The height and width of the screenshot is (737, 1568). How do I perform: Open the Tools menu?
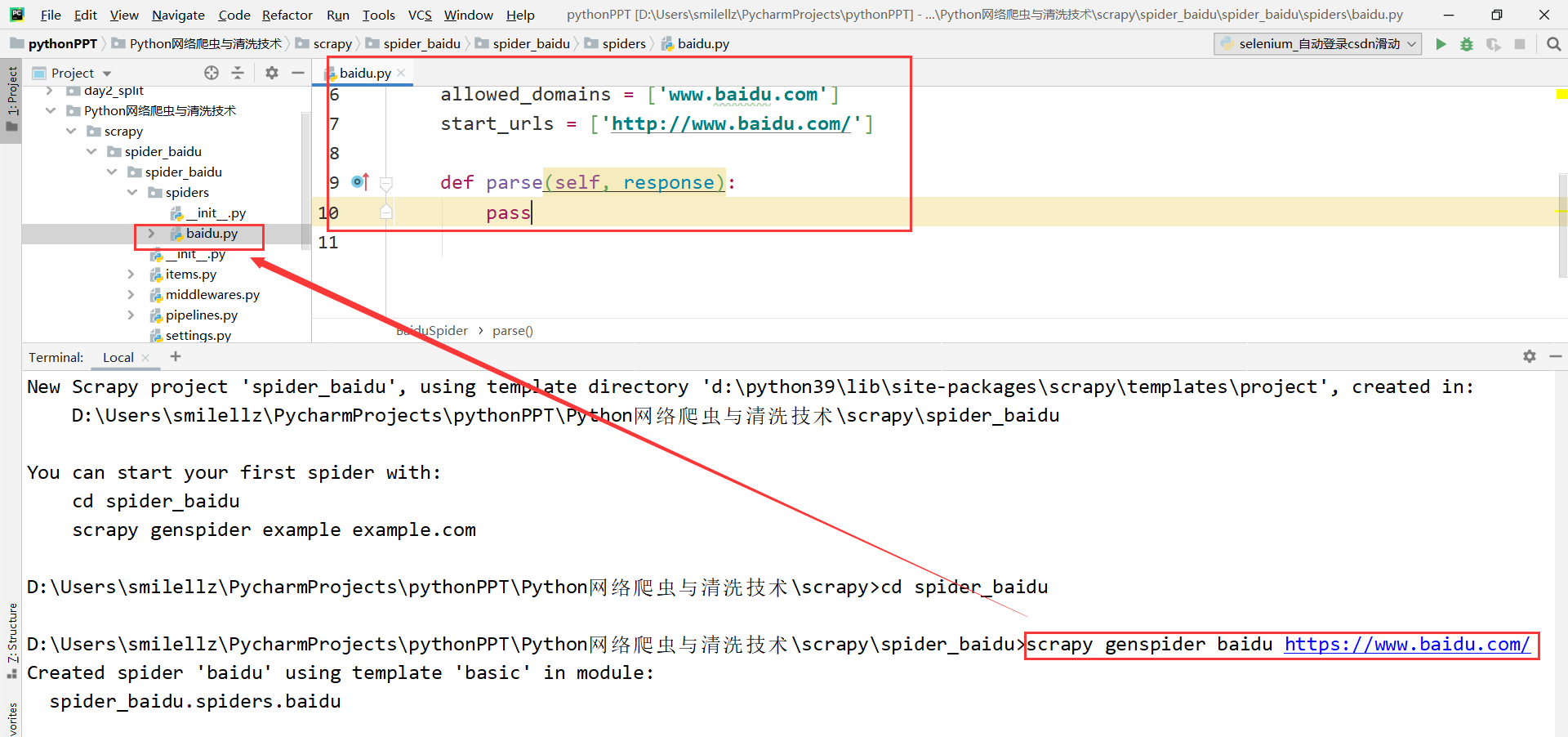pyautogui.click(x=379, y=15)
